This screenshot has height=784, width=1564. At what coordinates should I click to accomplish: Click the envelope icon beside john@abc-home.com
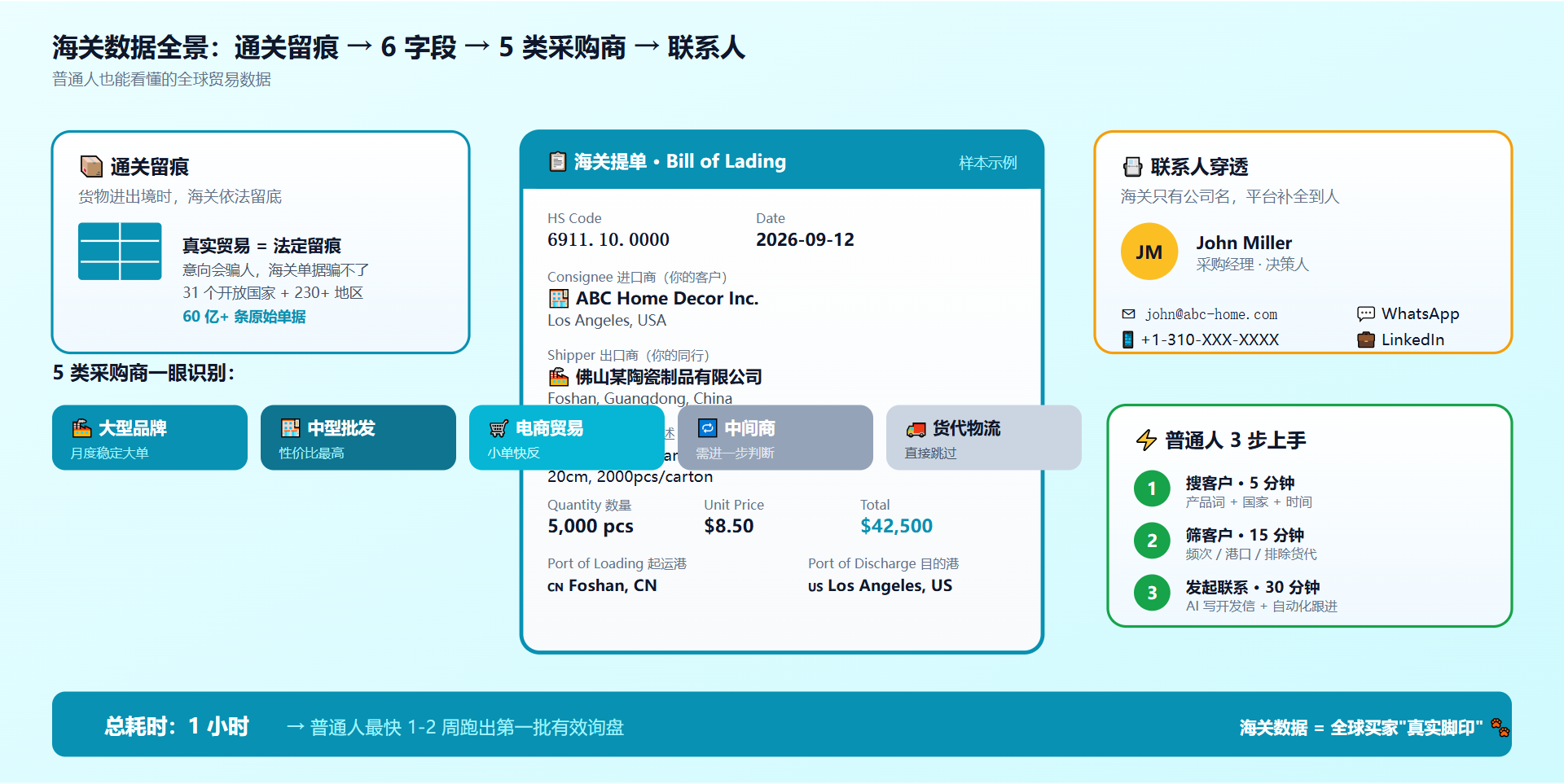click(1128, 313)
